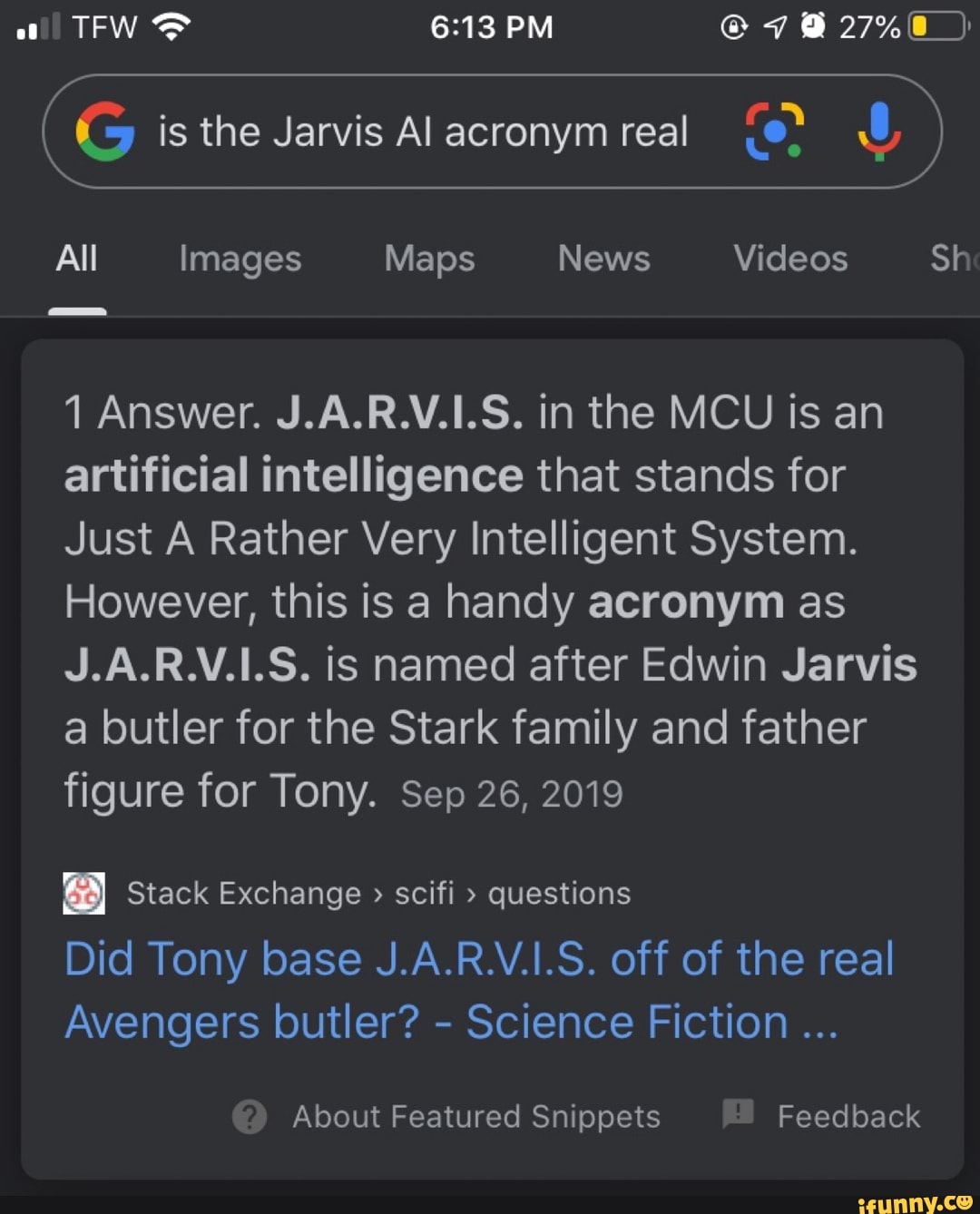980x1214 pixels.
Task: Tap the alarm clock icon in status bar
Action: pos(811,24)
